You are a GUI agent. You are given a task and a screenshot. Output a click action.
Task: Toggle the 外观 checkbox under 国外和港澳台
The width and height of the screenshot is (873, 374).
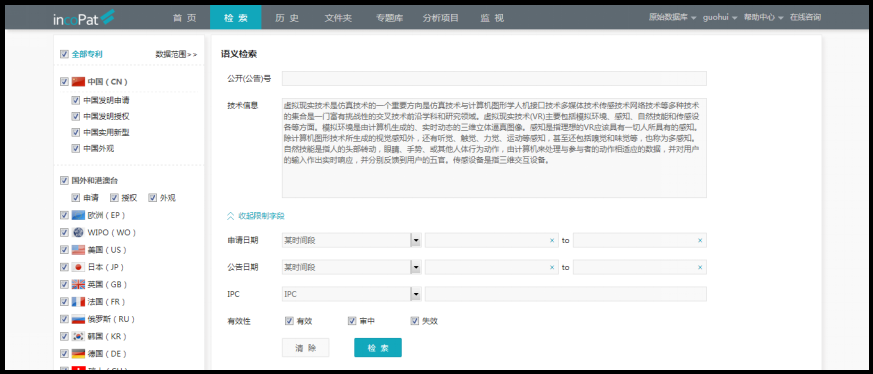click(152, 198)
